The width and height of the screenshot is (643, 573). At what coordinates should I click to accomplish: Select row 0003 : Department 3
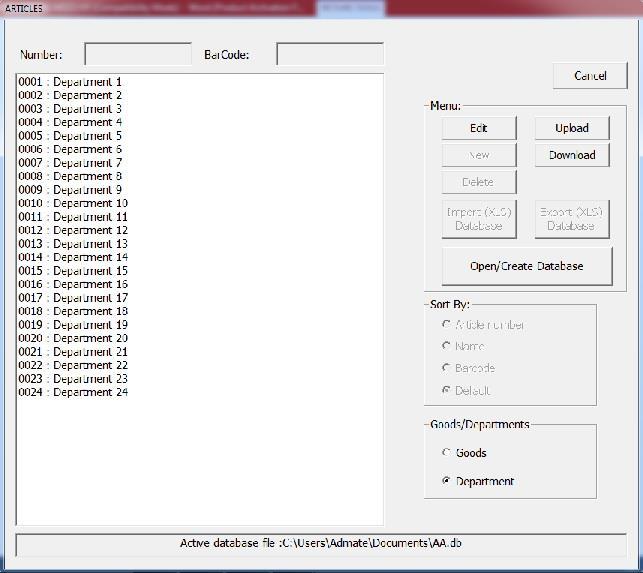coord(200,109)
